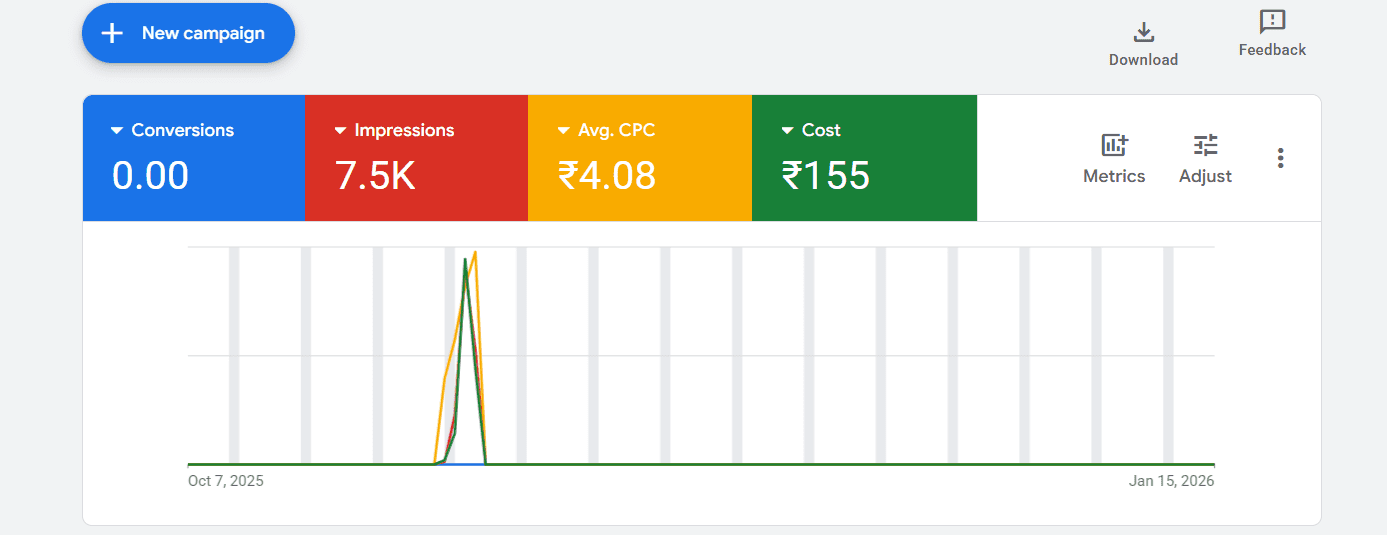Screen dimensions: 1387x535
Task: Click the Oct 7, 2025 start date label
Action: click(226, 481)
